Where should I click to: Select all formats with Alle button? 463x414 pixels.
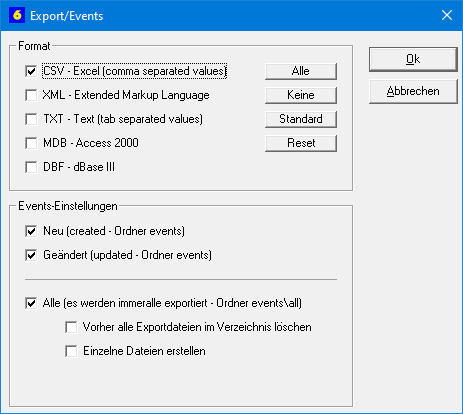tap(301, 71)
